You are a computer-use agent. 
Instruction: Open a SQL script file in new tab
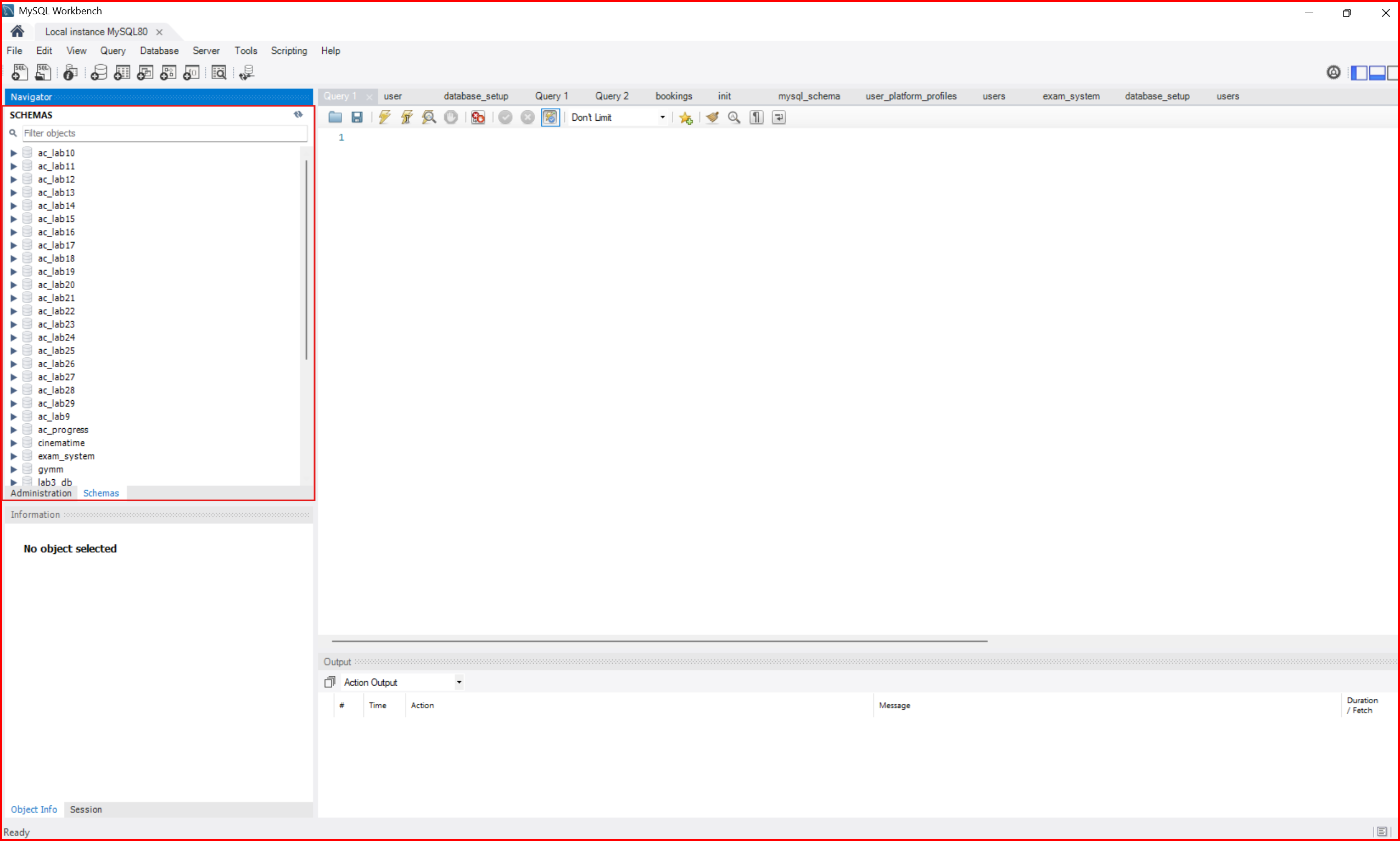[43, 72]
